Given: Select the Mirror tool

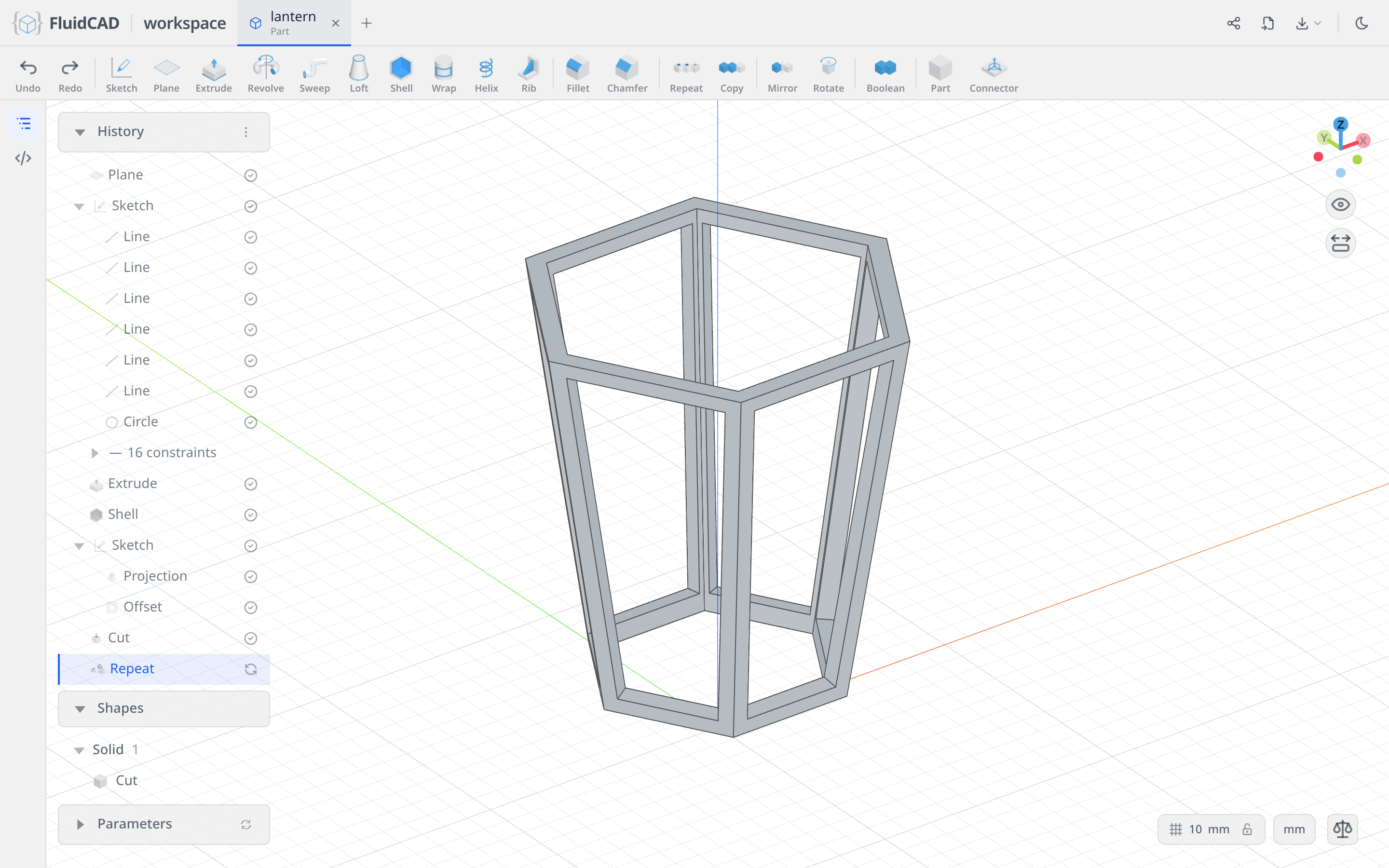Looking at the screenshot, I should 782,75.
